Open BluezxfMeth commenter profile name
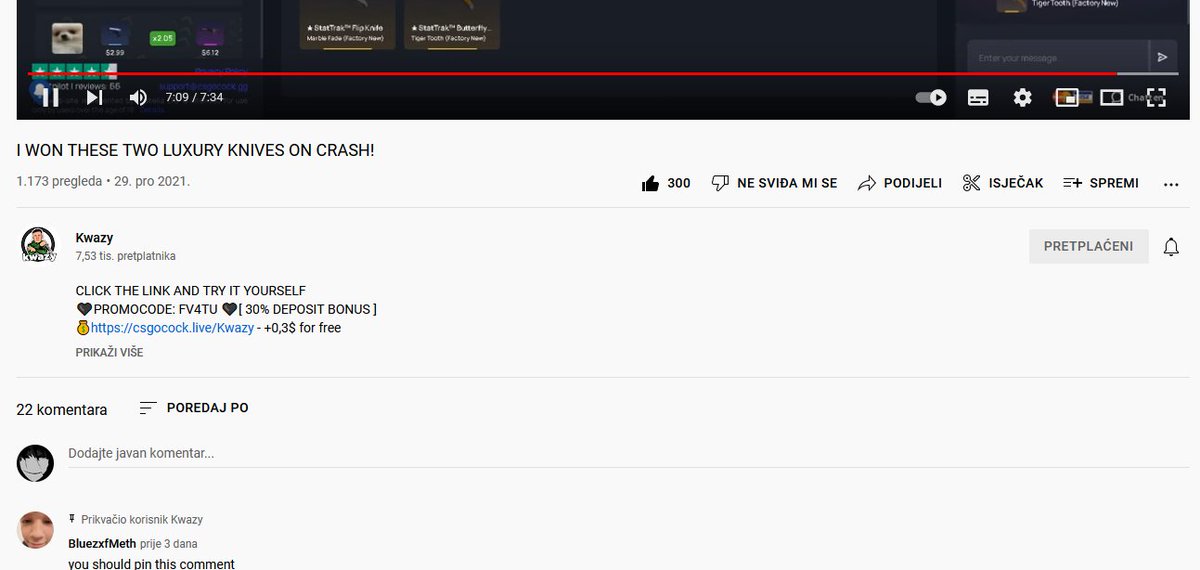1200x570 pixels. tap(103, 544)
